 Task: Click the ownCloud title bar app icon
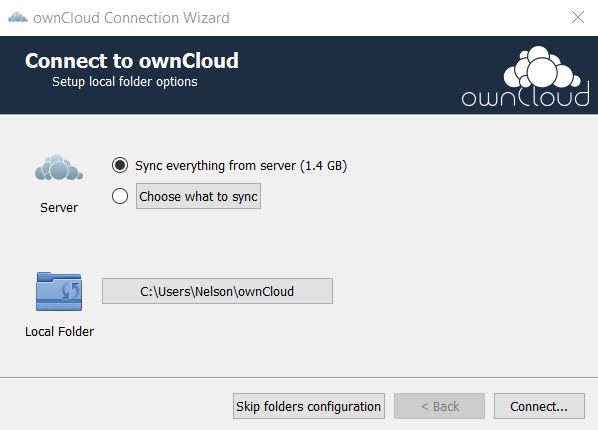[x=18, y=18]
